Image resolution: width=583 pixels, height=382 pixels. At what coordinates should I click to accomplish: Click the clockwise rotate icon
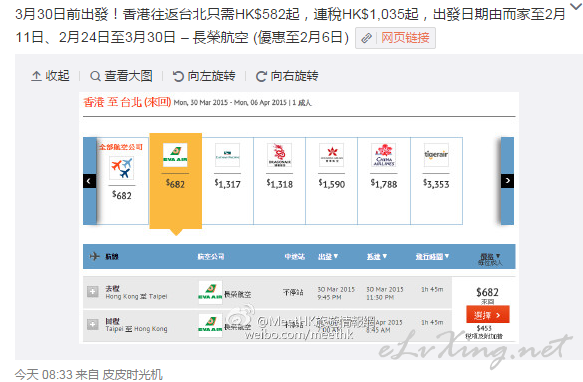[x=261, y=76]
